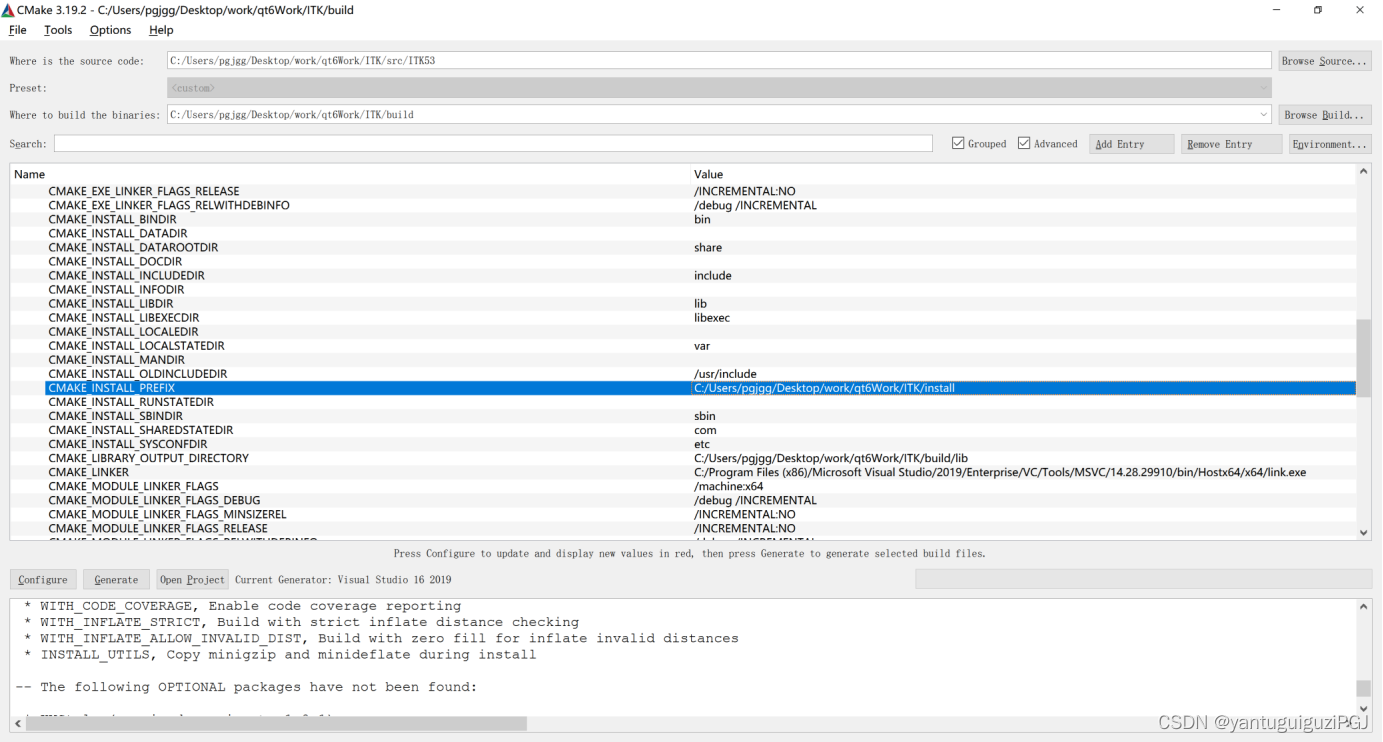
Task: Click Add Entry to create a cache variable
Action: pos(1131,143)
